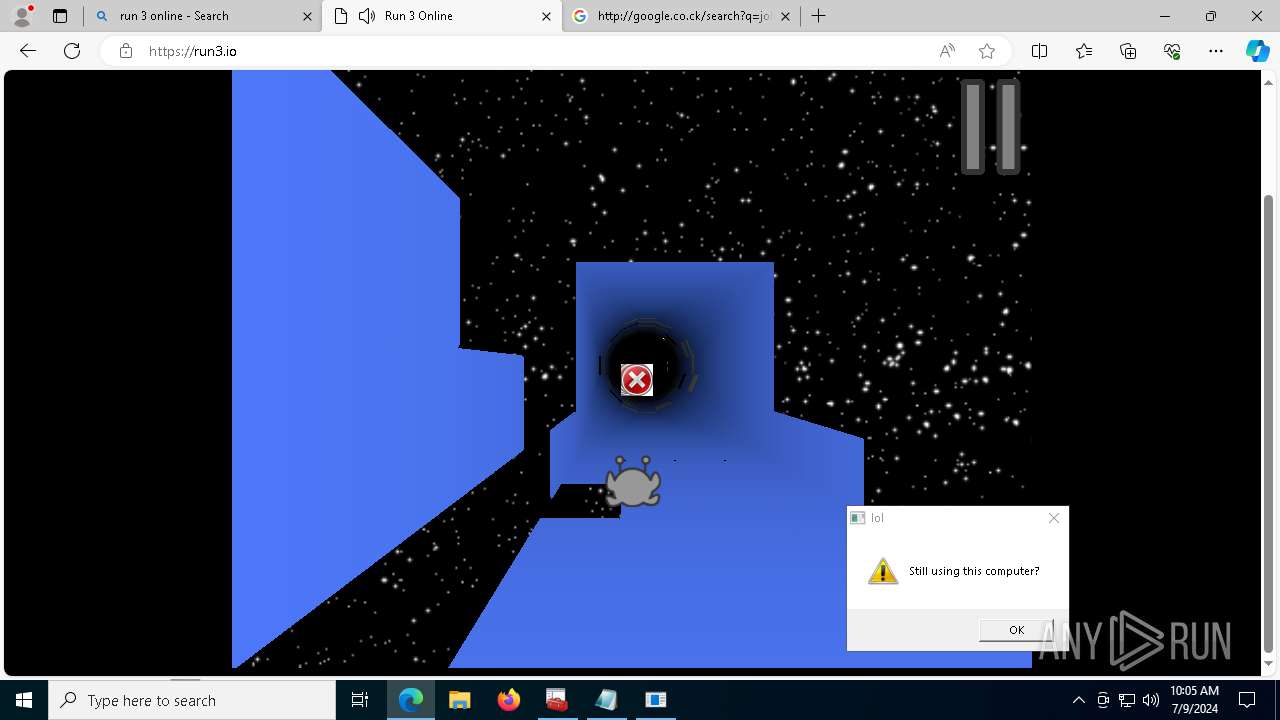1280x720 pixels.
Task: Open Task View
Action: click(360, 700)
